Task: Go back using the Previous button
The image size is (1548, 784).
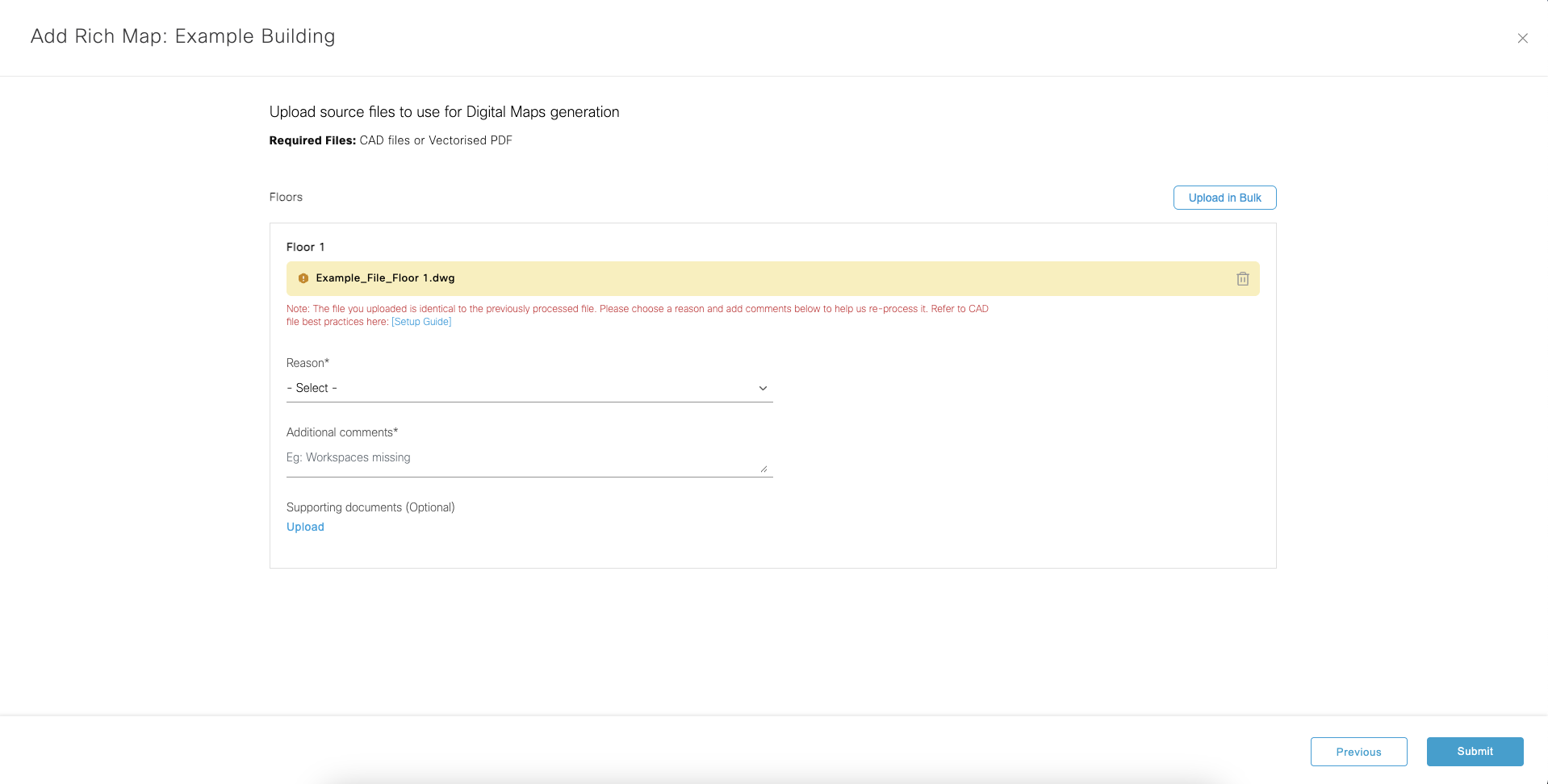Action: [1358, 752]
